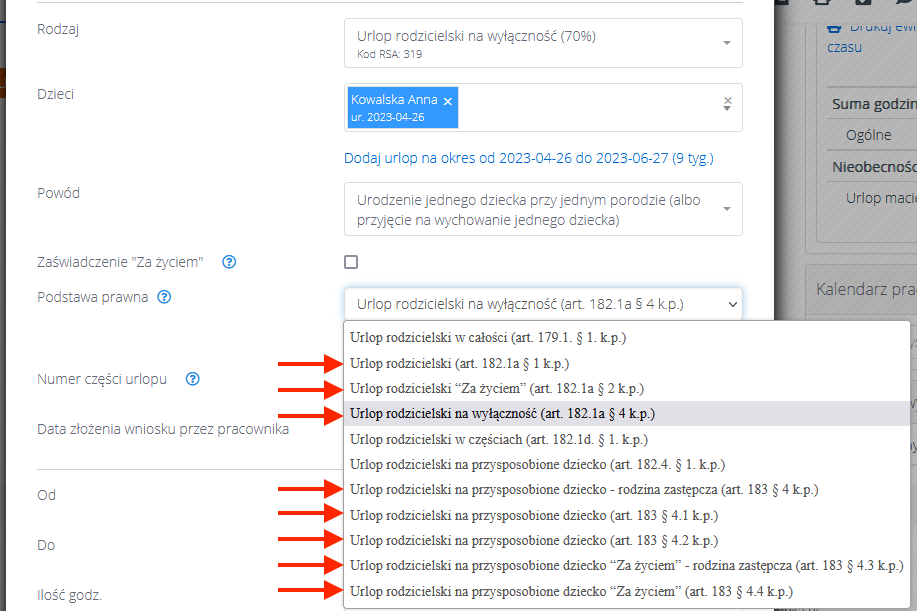Select the option with art. 183 § 4.1 k.p.

click(533, 516)
